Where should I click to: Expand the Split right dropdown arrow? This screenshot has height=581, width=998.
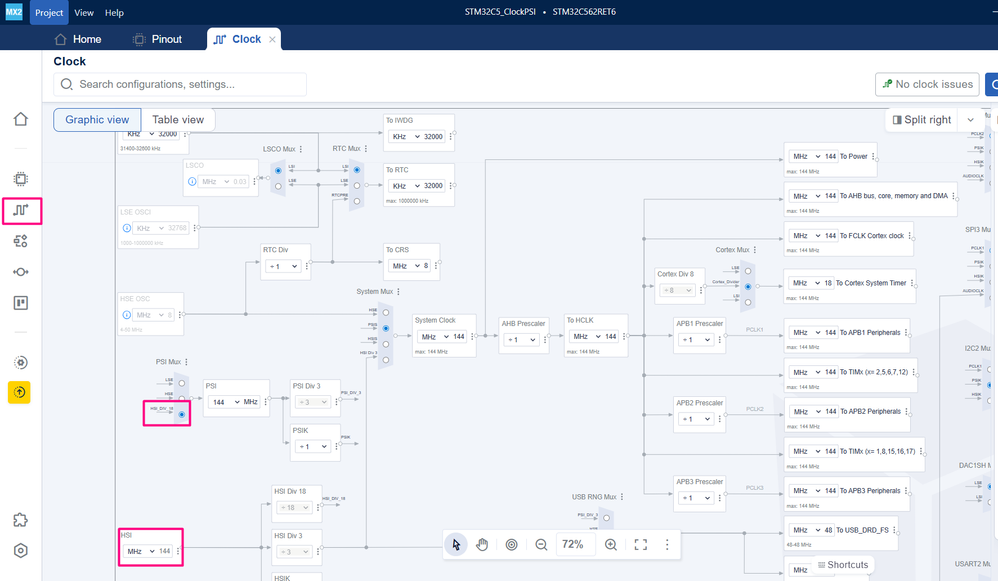click(x=971, y=120)
